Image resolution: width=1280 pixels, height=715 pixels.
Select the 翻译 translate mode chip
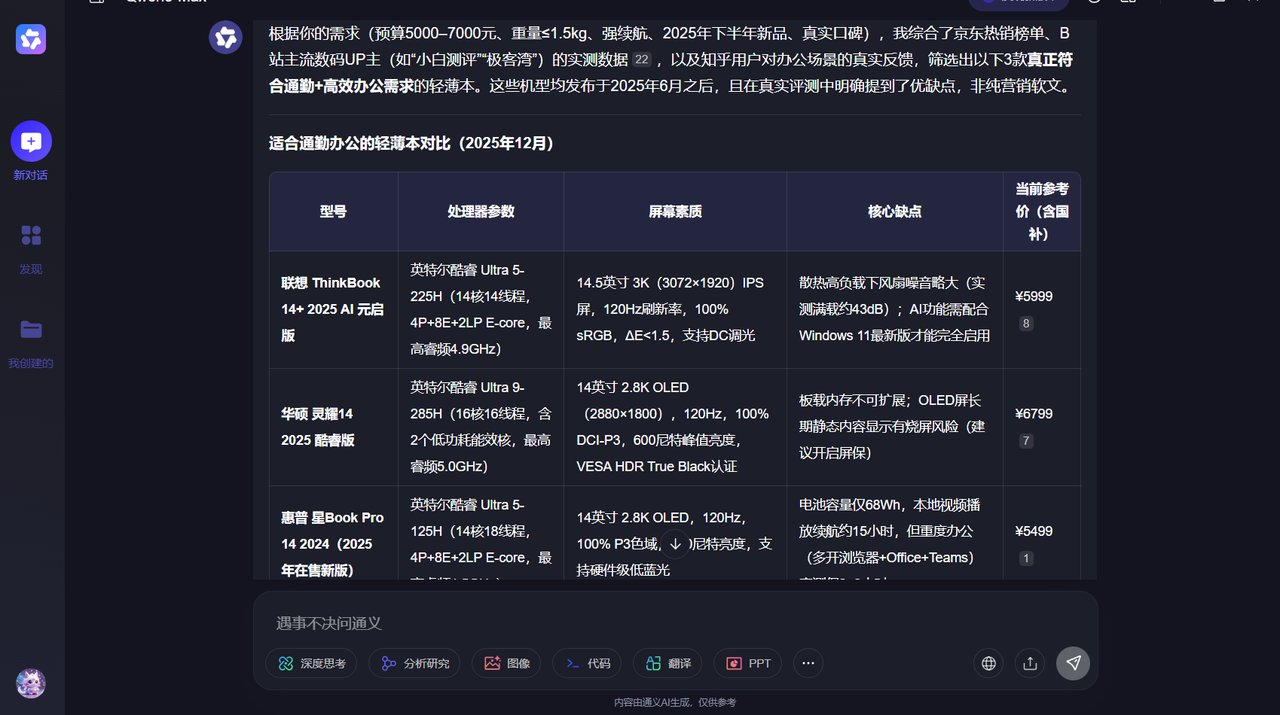click(x=667, y=663)
